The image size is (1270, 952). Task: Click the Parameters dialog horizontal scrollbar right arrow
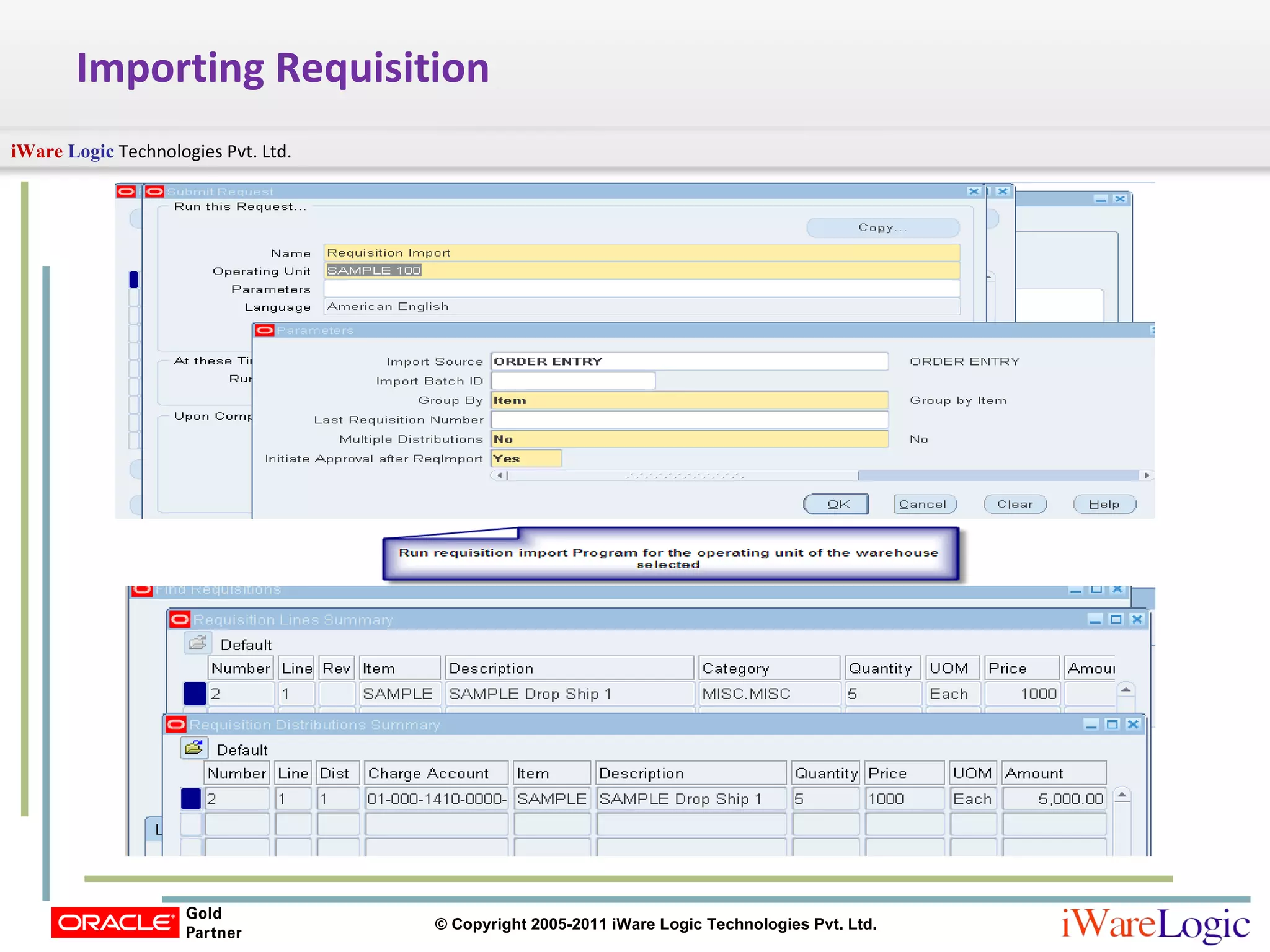click(1147, 475)
